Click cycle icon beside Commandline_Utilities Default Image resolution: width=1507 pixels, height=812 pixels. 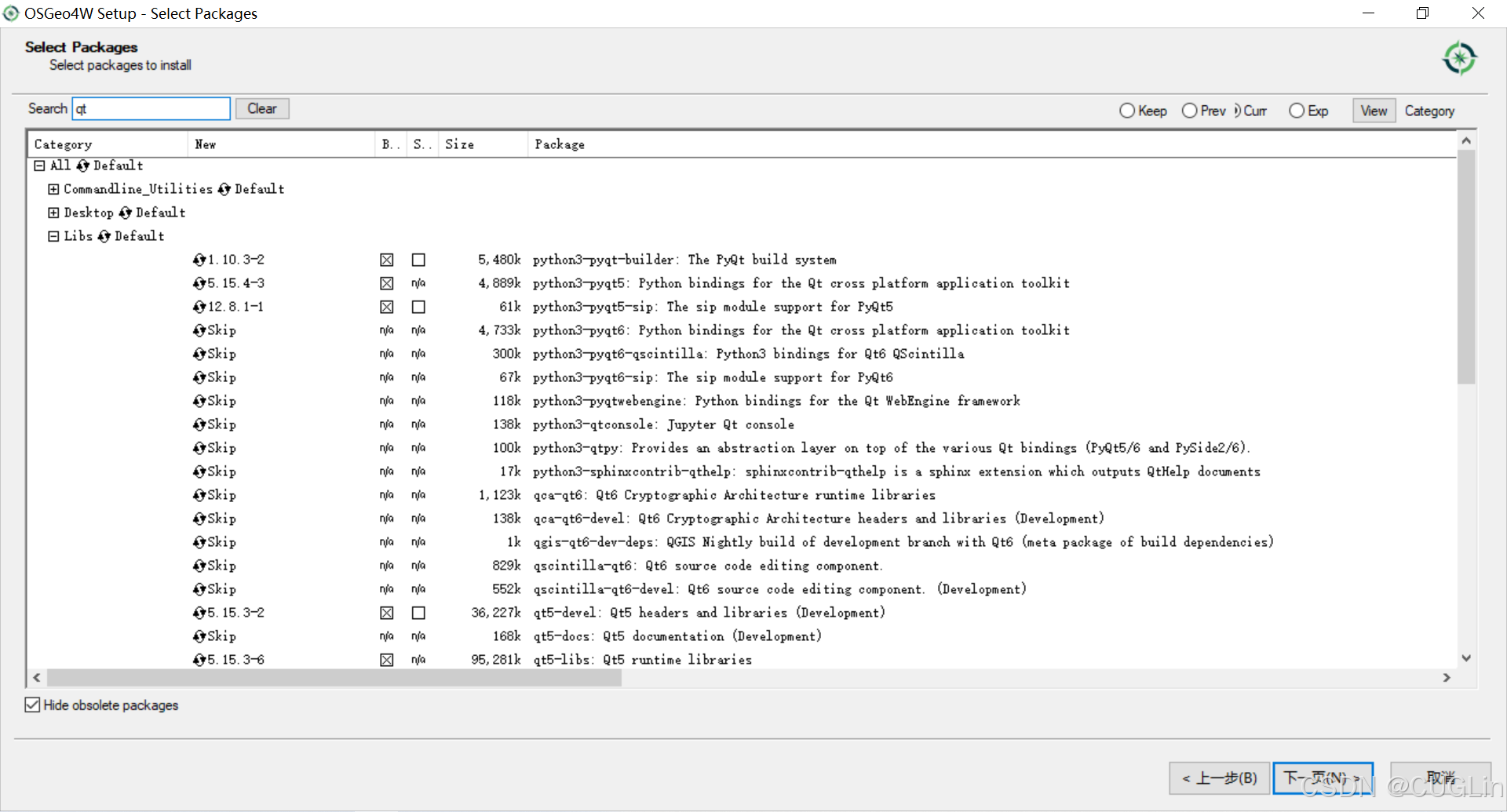point(224,189)
